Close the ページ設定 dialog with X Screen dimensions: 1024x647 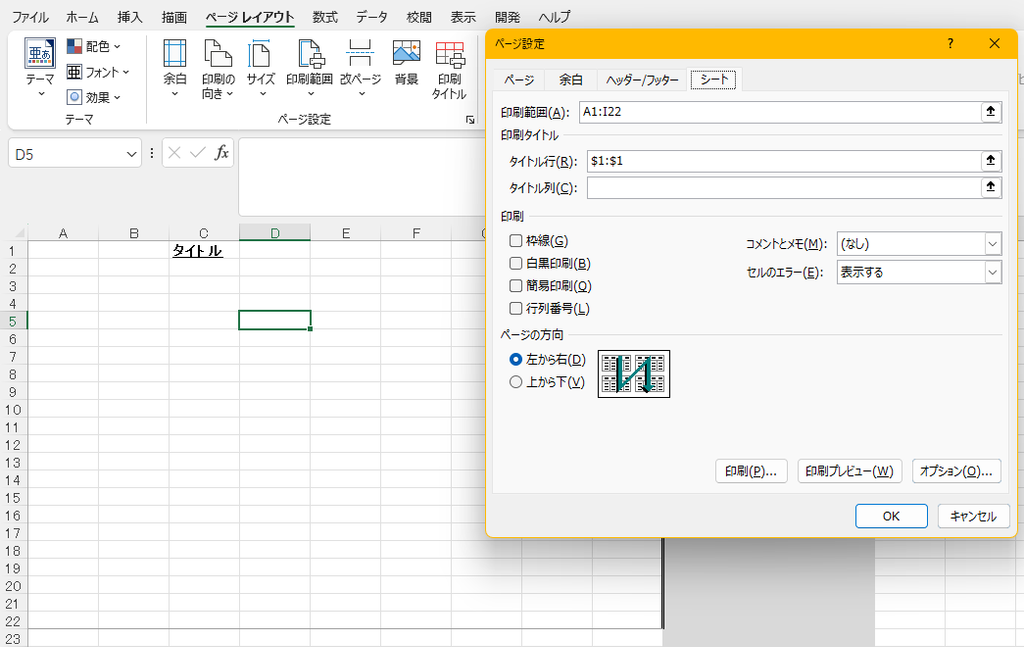(x=995, y=44)
